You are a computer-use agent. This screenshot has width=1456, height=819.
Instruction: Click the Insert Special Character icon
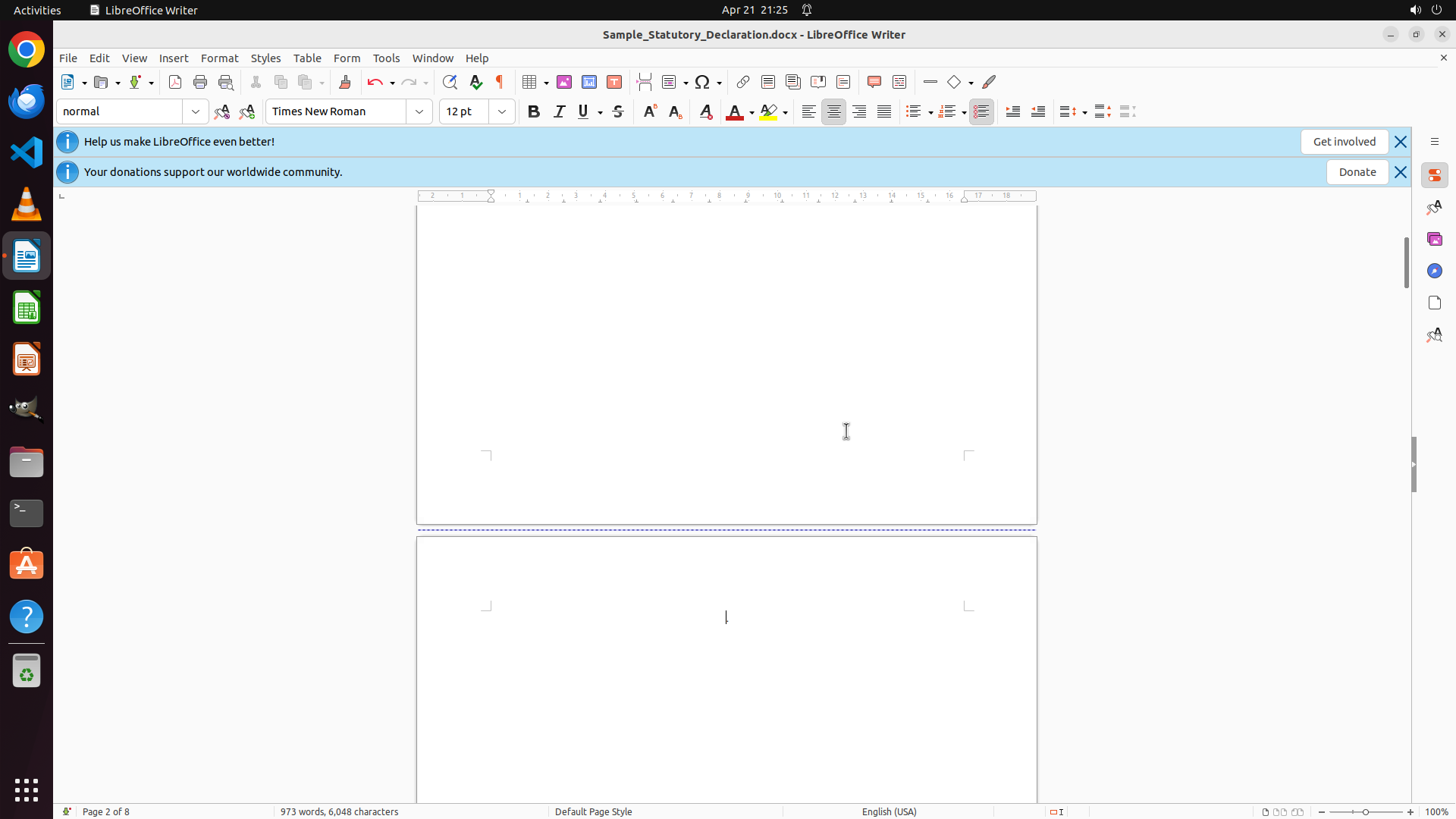coord(702,82)
